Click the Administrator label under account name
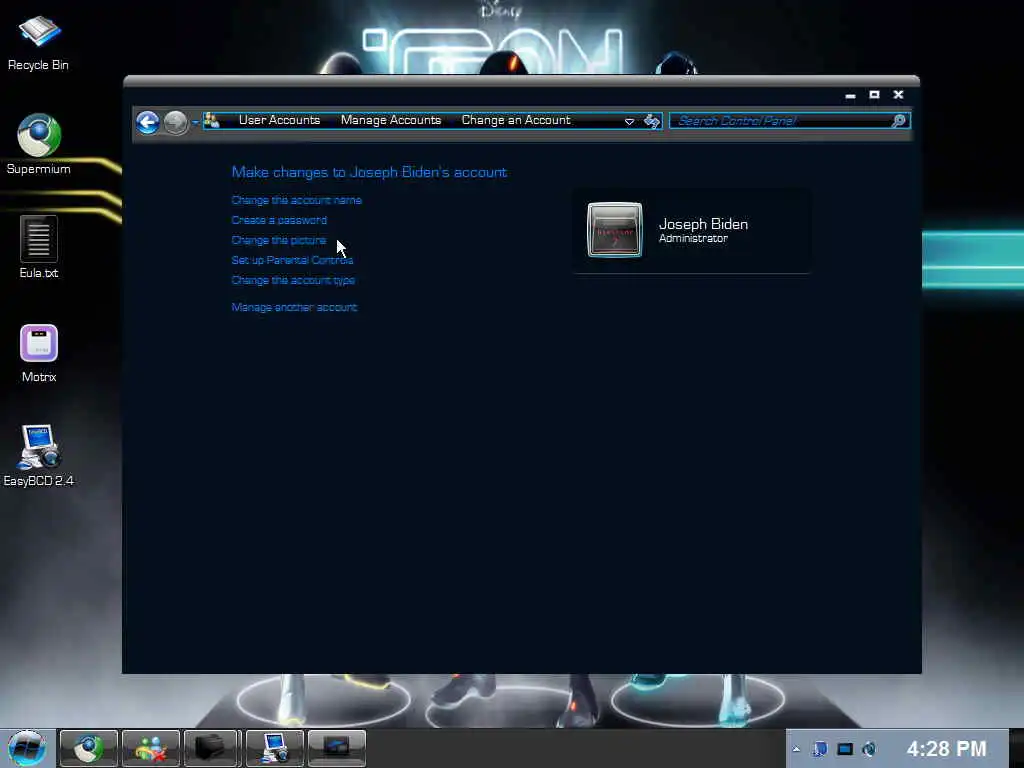Screen dimensions: 1024x768 693,239
